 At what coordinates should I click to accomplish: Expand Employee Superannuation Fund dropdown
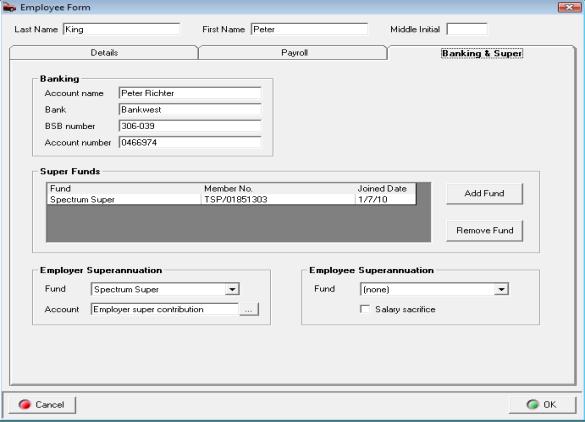501,289
